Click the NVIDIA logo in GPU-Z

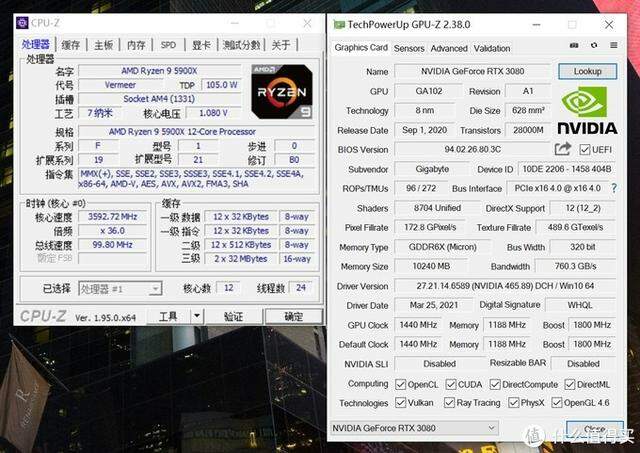coord(587,111)
